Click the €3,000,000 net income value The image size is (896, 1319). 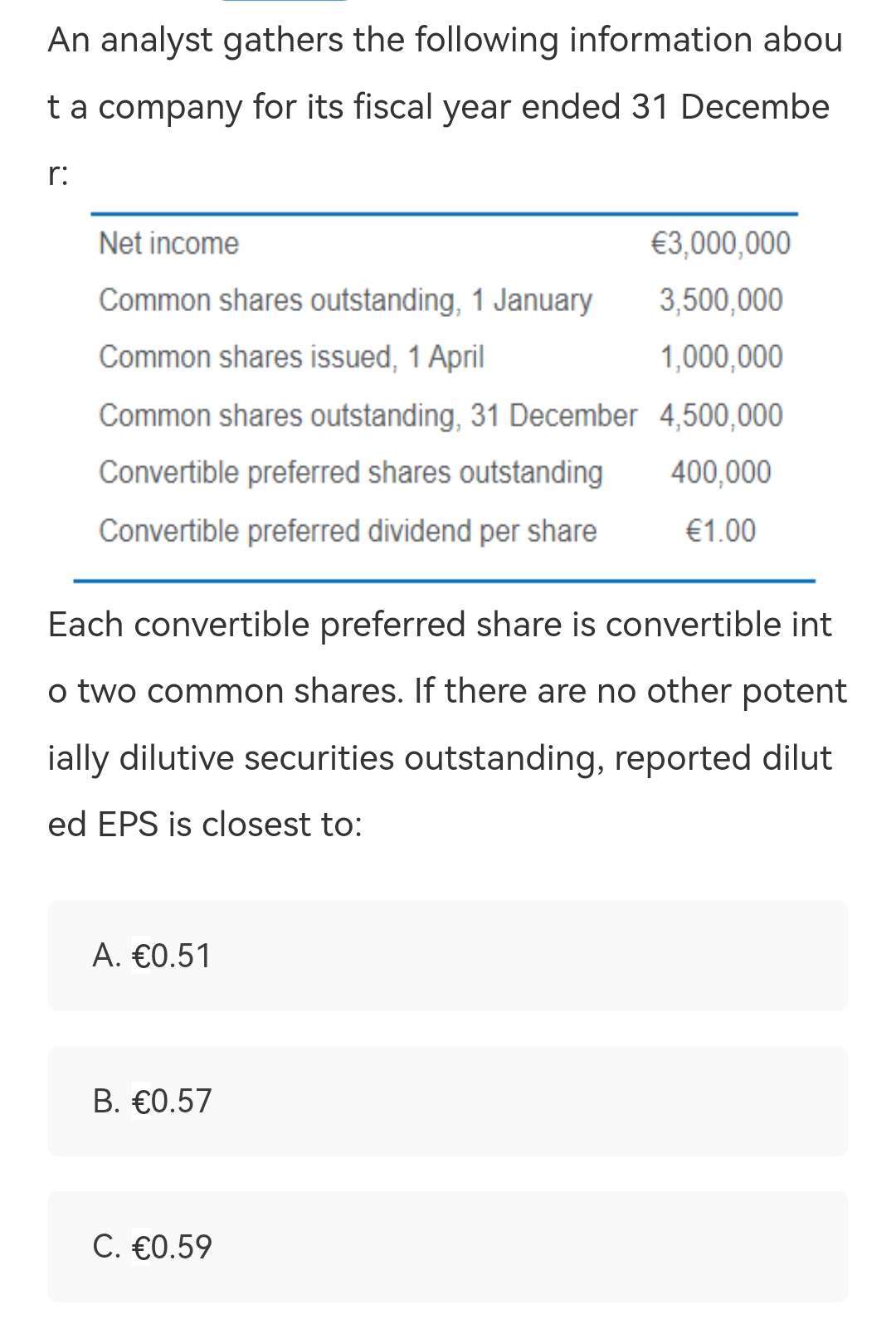[720, 244]
